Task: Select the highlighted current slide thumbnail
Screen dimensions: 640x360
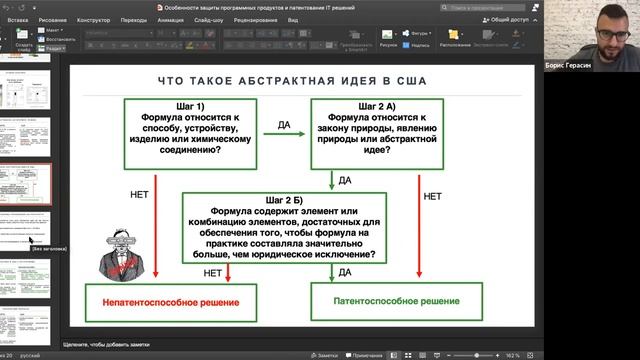Action: tap(25, 184)
